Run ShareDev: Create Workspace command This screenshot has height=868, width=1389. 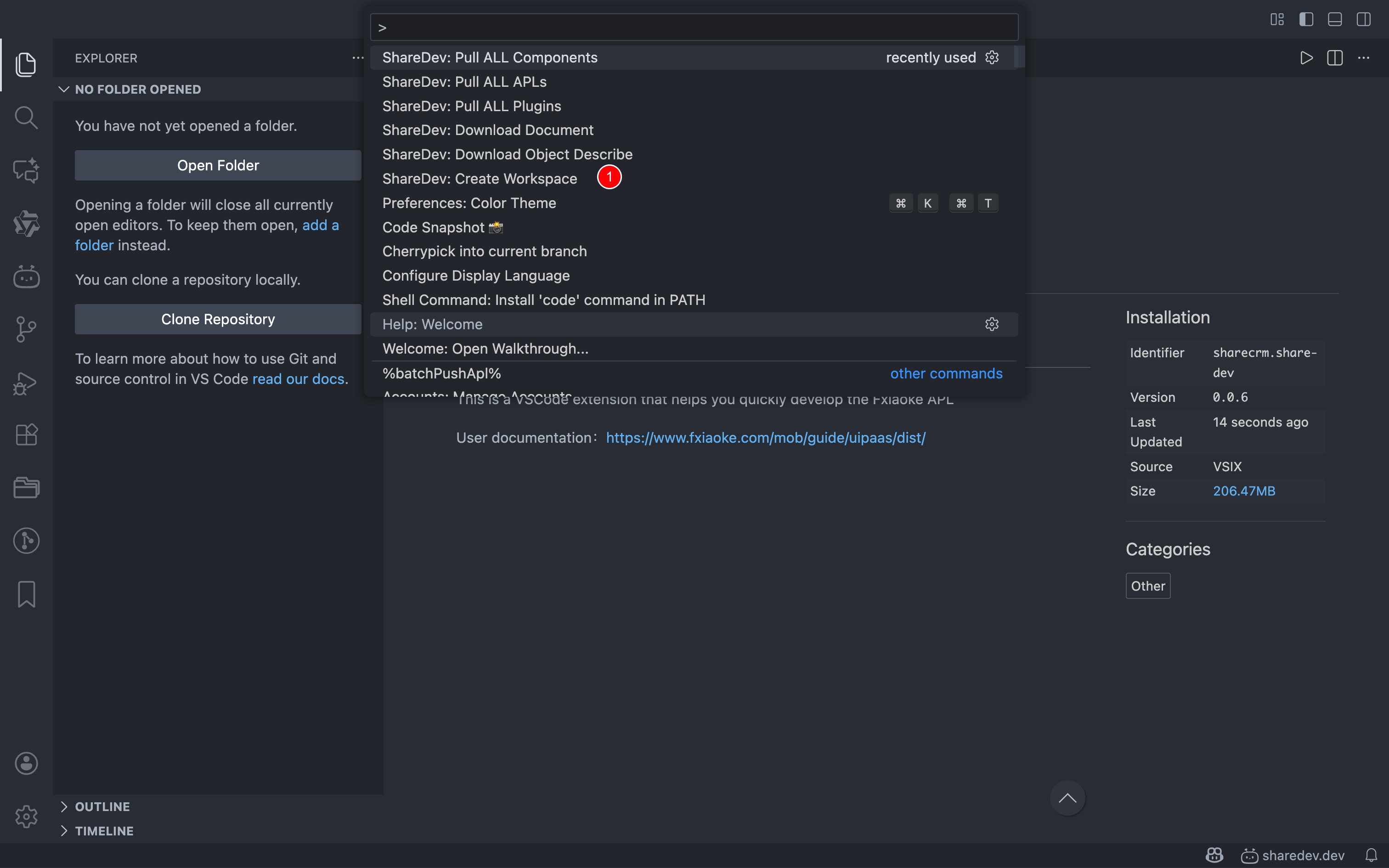[x=479, y=179]
